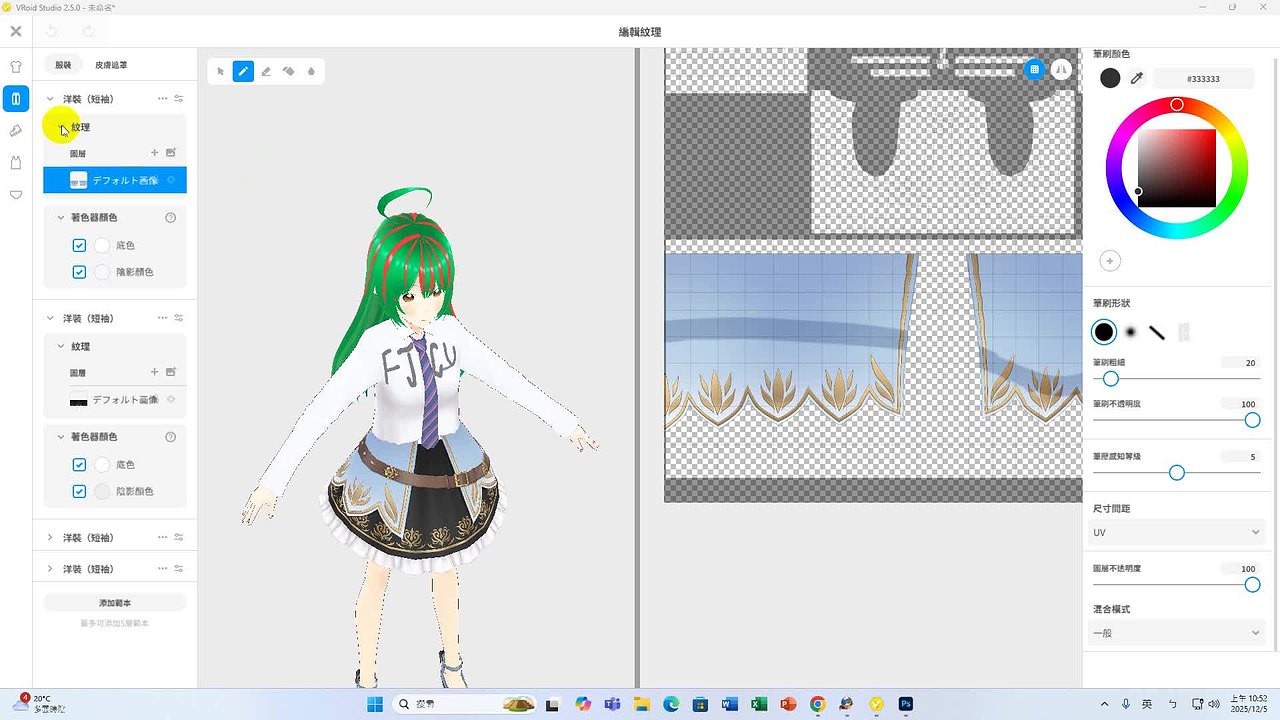Open the 混合模式 blend mode dropdown
The width and height of the screenshot is (1280, 720).
click(x=1176, y=632)
